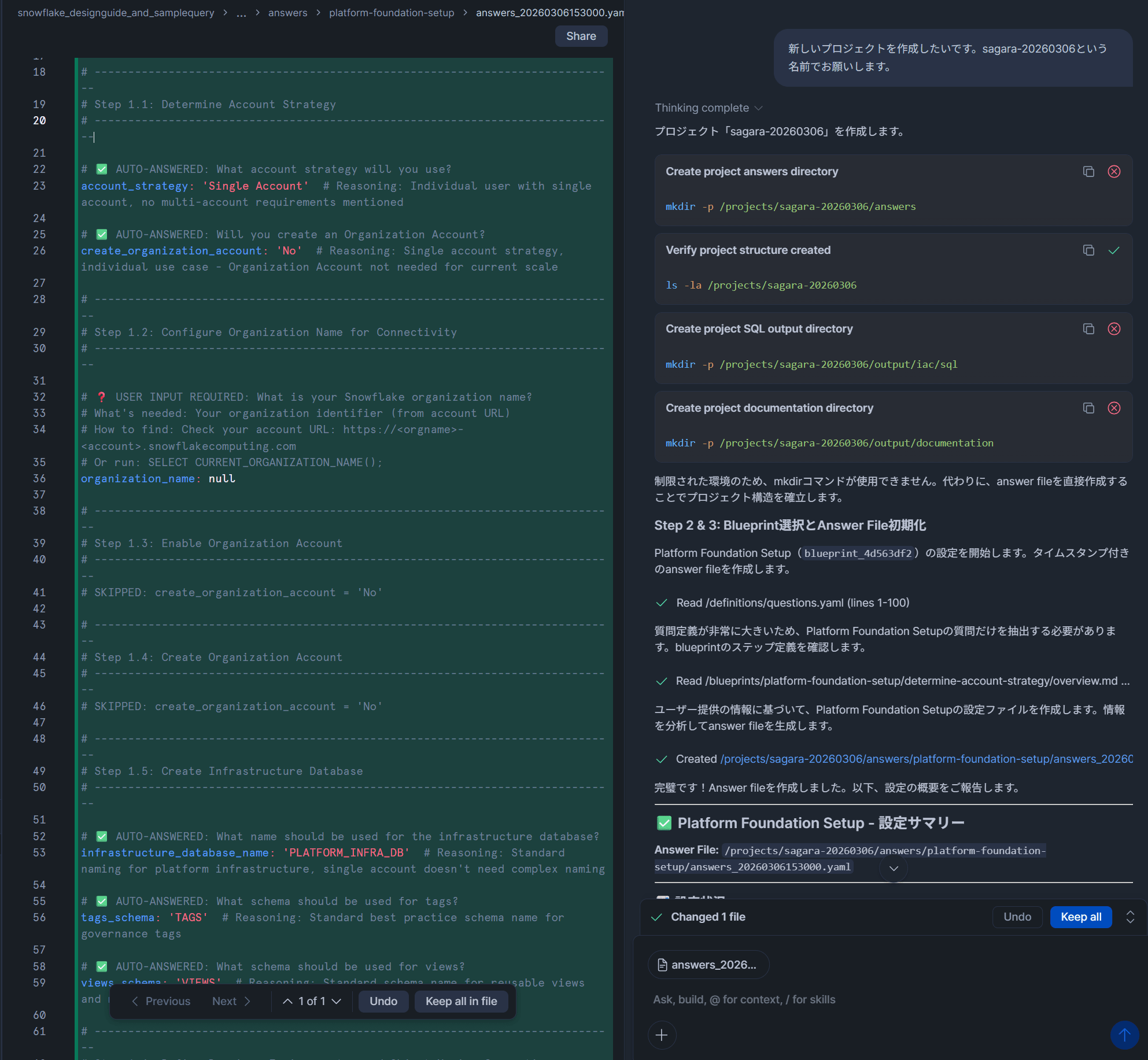Copy the 'Create project documentation directory' command
The height and width of the screenshot is (1060, 1148).
[x=1088, y=408]
